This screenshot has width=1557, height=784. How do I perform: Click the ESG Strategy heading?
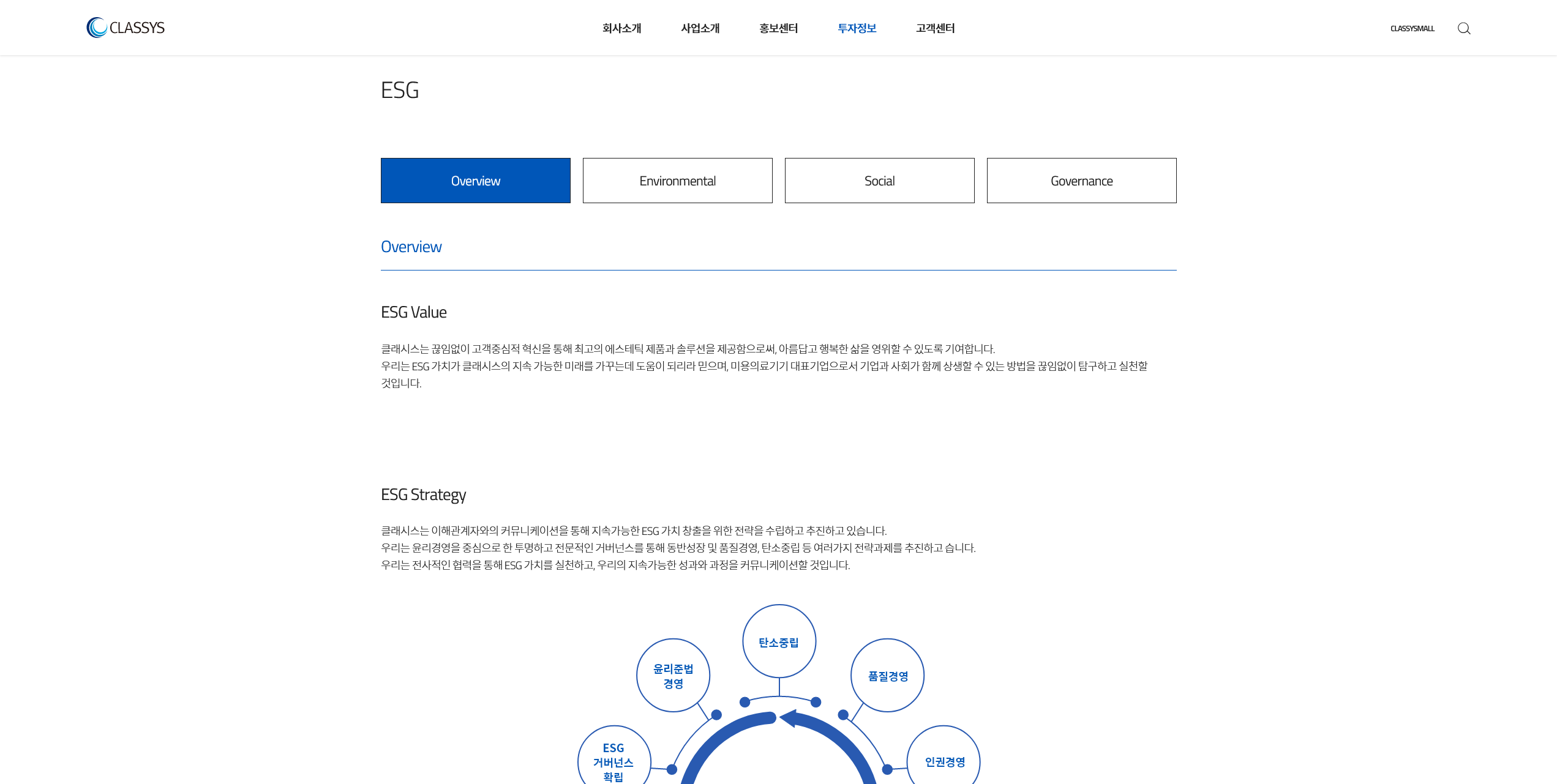[423, 495]
